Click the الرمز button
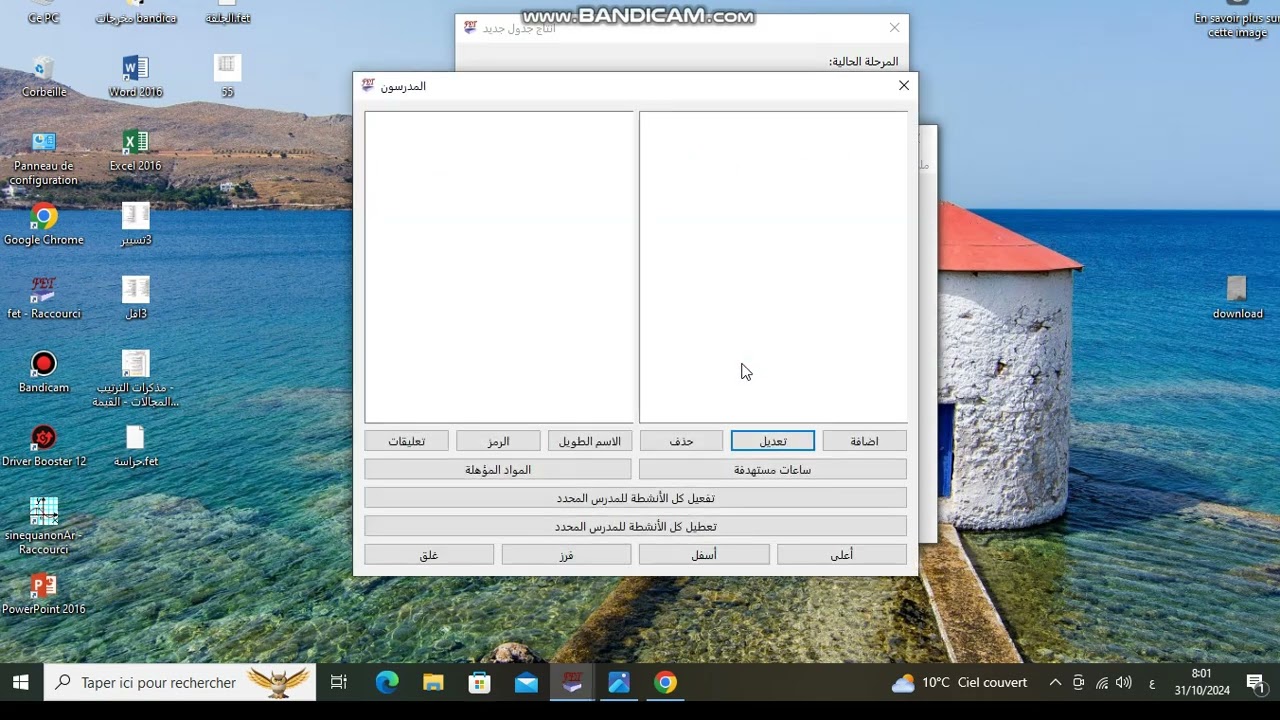The width and height of the screenshot is (1280, 720). (498, 441)
